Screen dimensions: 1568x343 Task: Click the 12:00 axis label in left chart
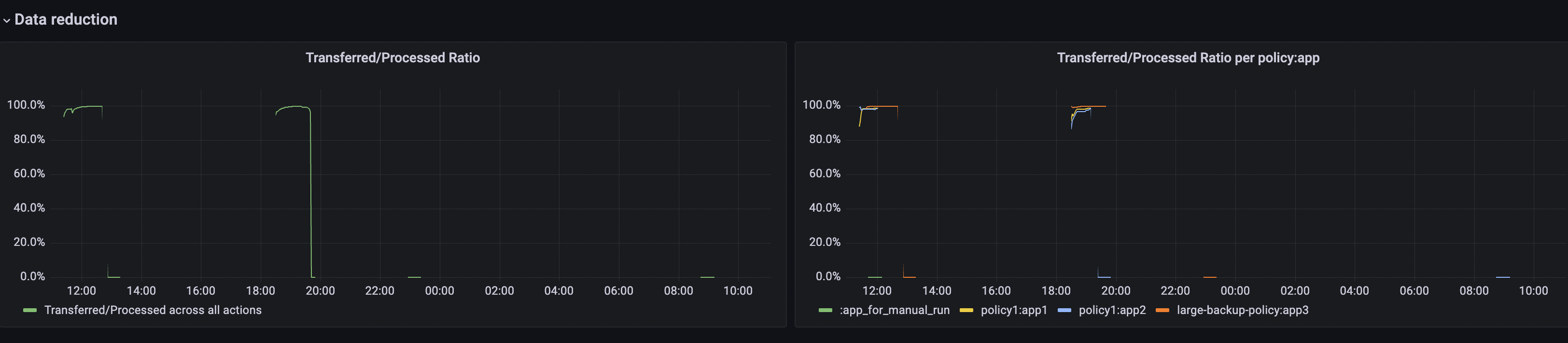coord(82,291)
